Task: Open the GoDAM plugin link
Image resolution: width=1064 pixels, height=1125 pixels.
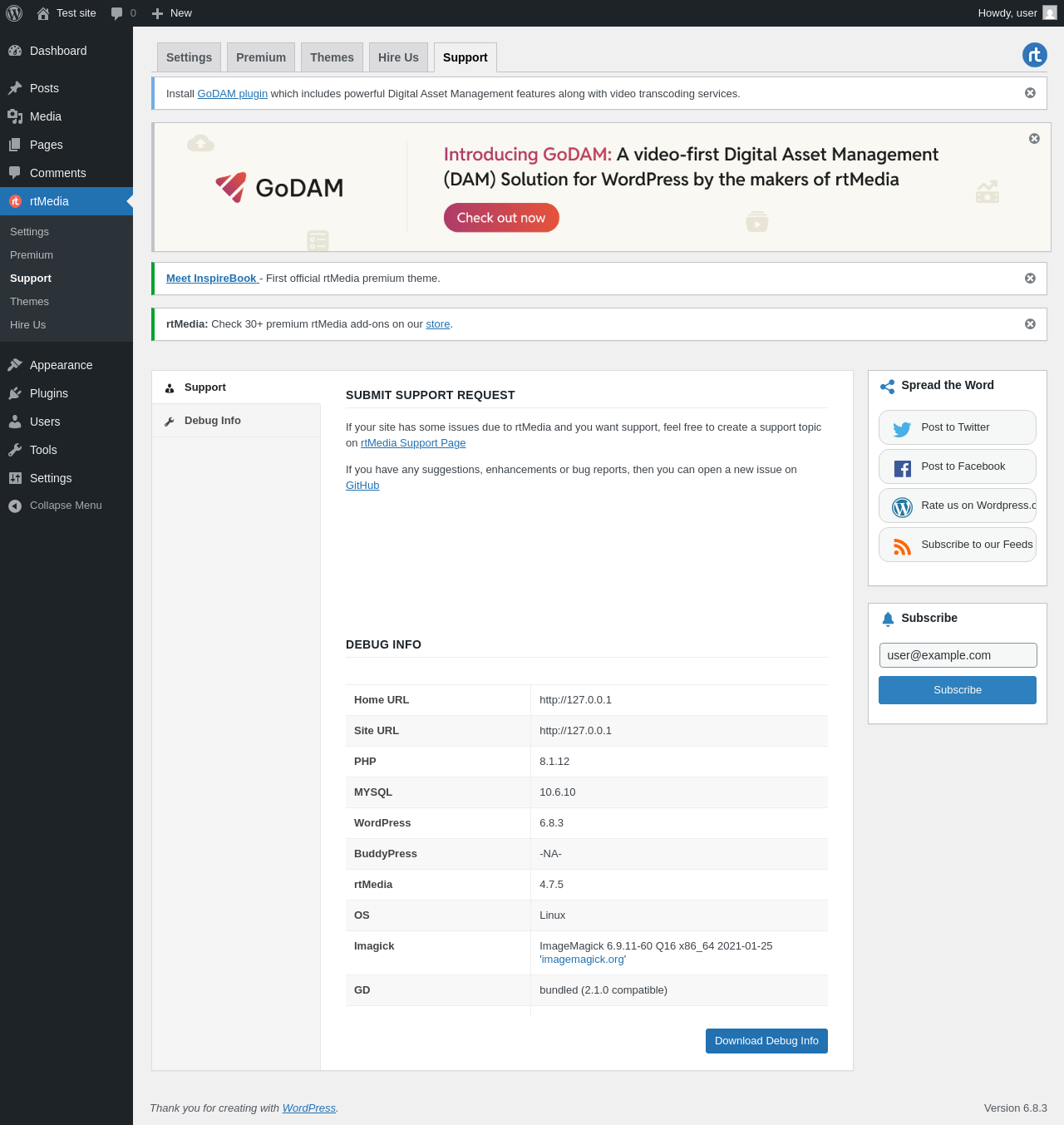Action: (233, 94)
